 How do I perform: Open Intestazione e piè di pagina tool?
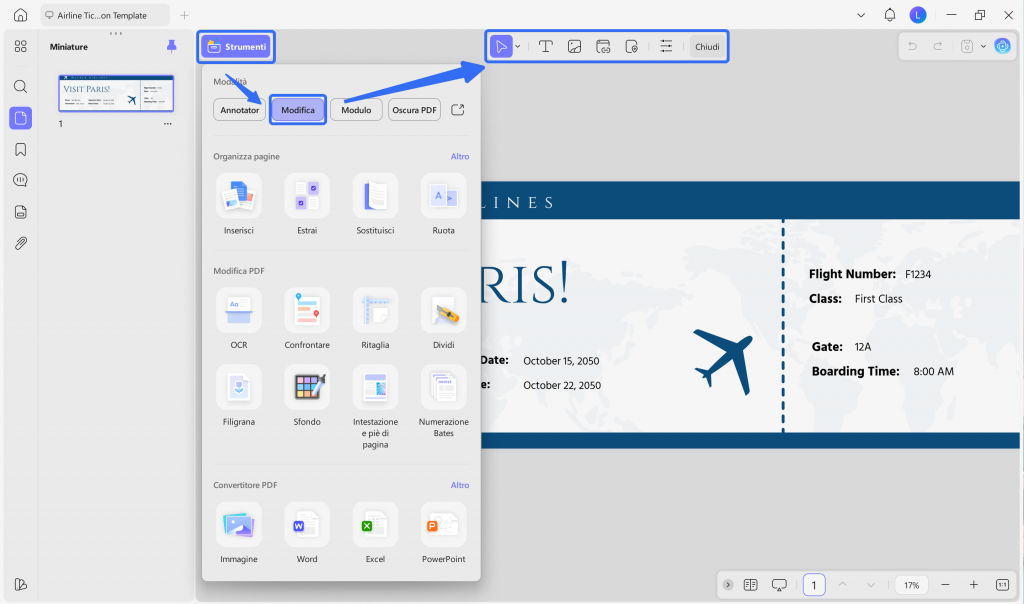[x=376, y=406]
